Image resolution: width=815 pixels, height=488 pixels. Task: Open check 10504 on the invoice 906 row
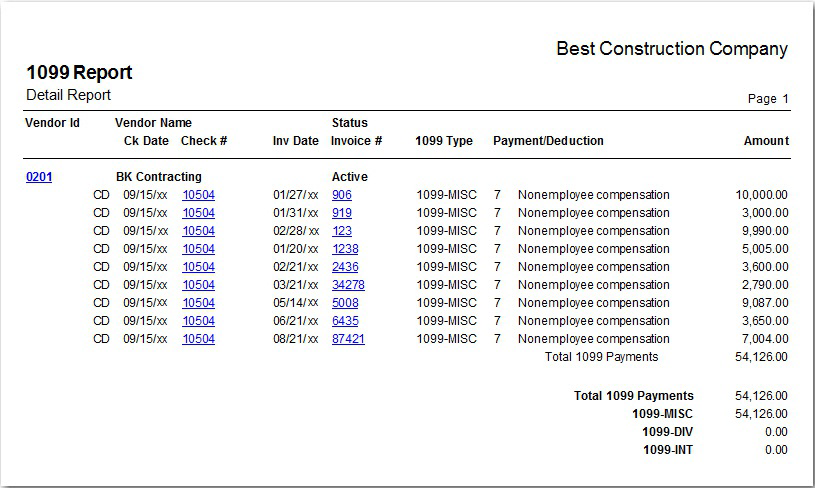point(199,195)
